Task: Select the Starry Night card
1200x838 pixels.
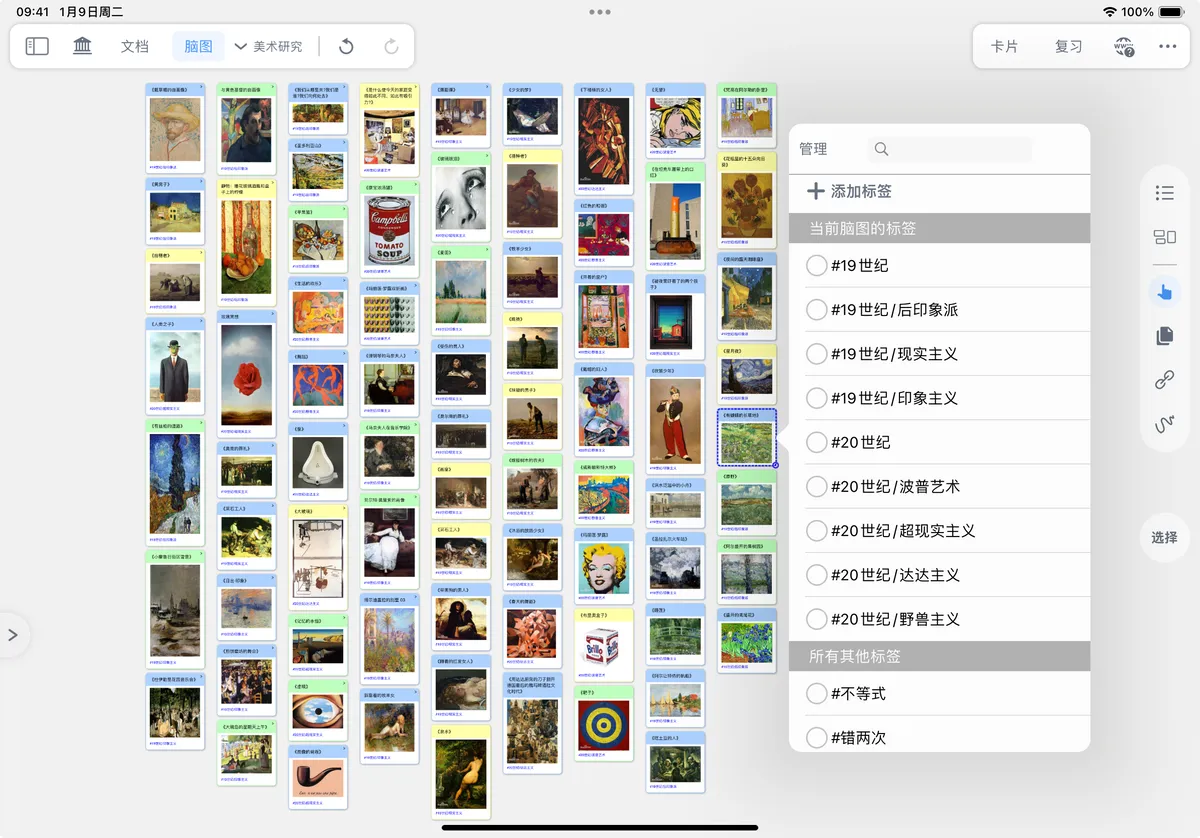Action: (747, 373)
